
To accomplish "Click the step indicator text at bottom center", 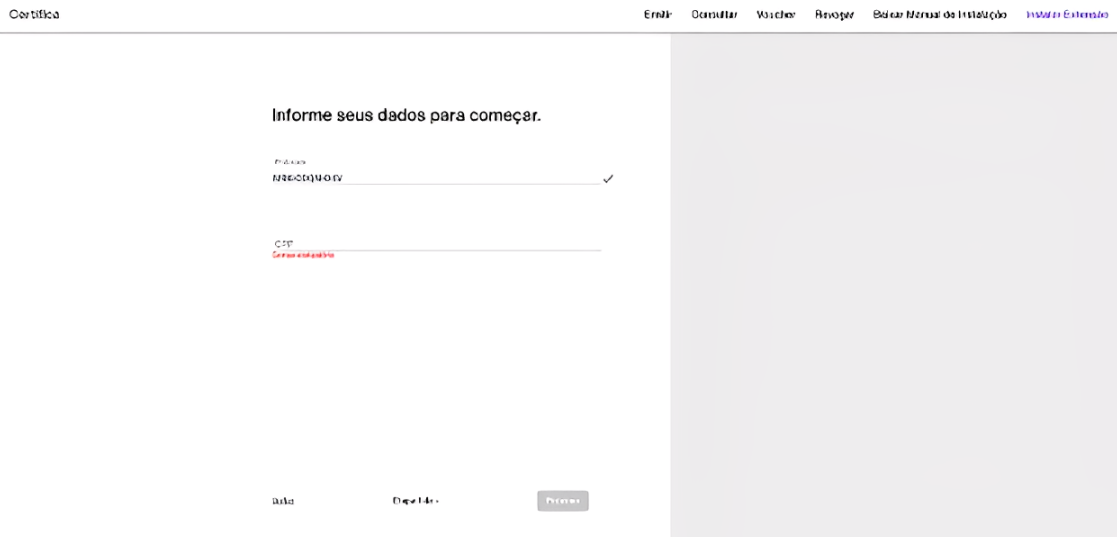I will tap(415, 501).
